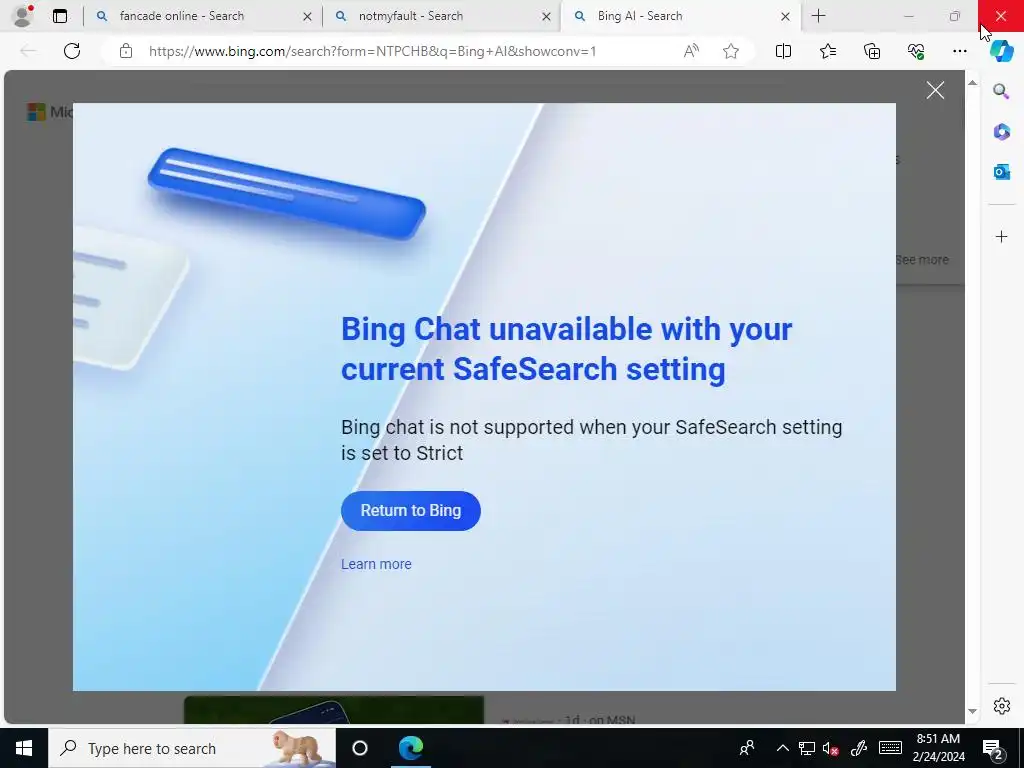Click the Type here to search box
Viewport: 1024px width, 768px height.
[192, 748]
